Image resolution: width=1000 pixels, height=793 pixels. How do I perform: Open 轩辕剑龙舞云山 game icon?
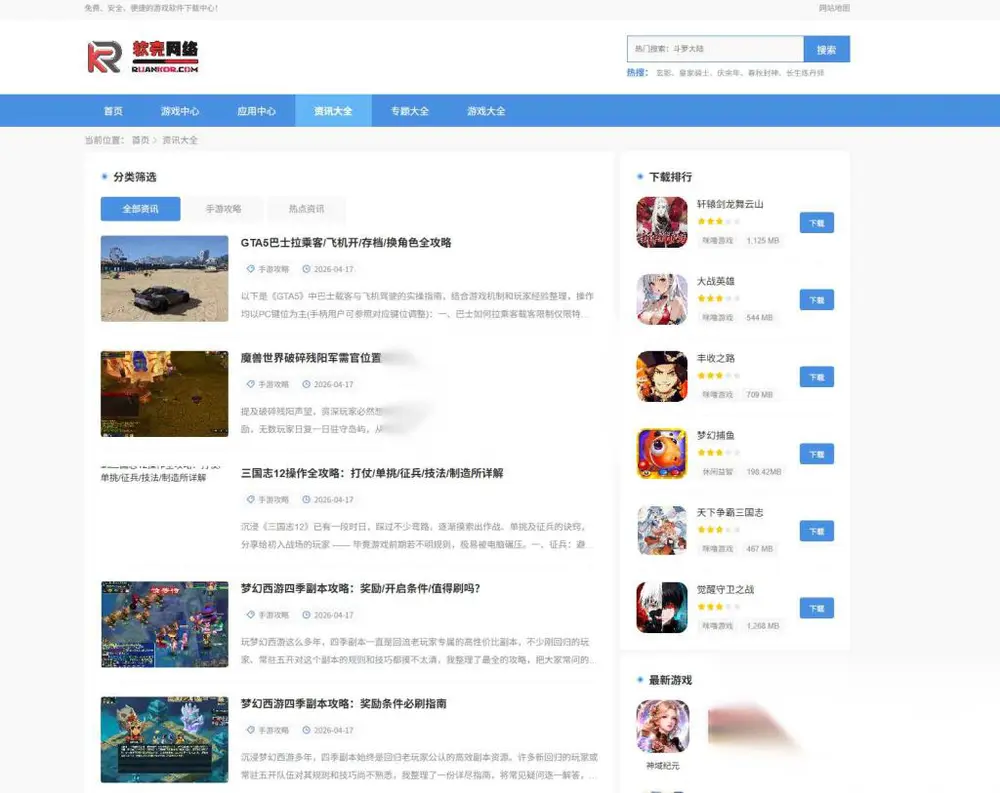point(662,222)
